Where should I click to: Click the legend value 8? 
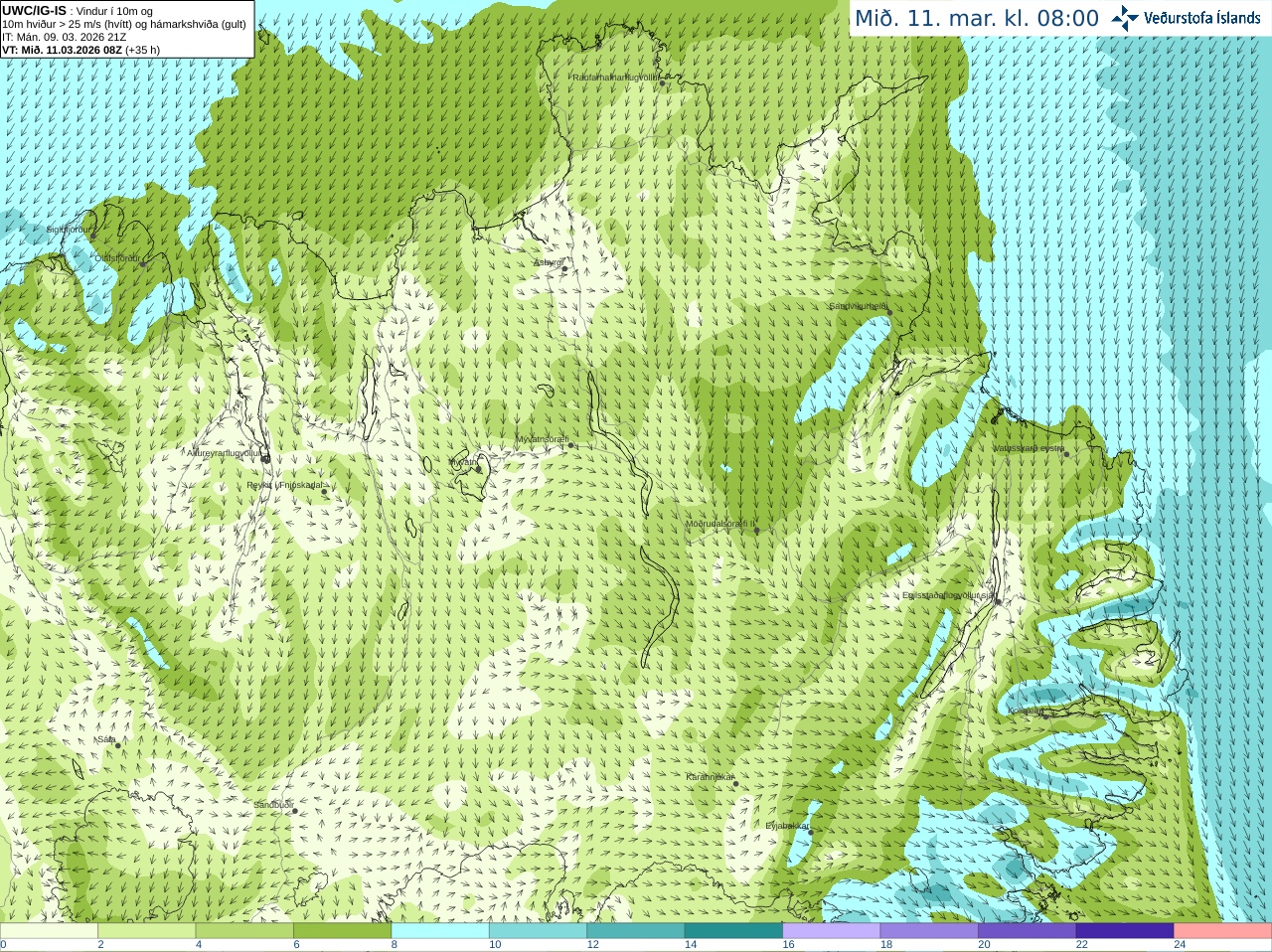395,945
